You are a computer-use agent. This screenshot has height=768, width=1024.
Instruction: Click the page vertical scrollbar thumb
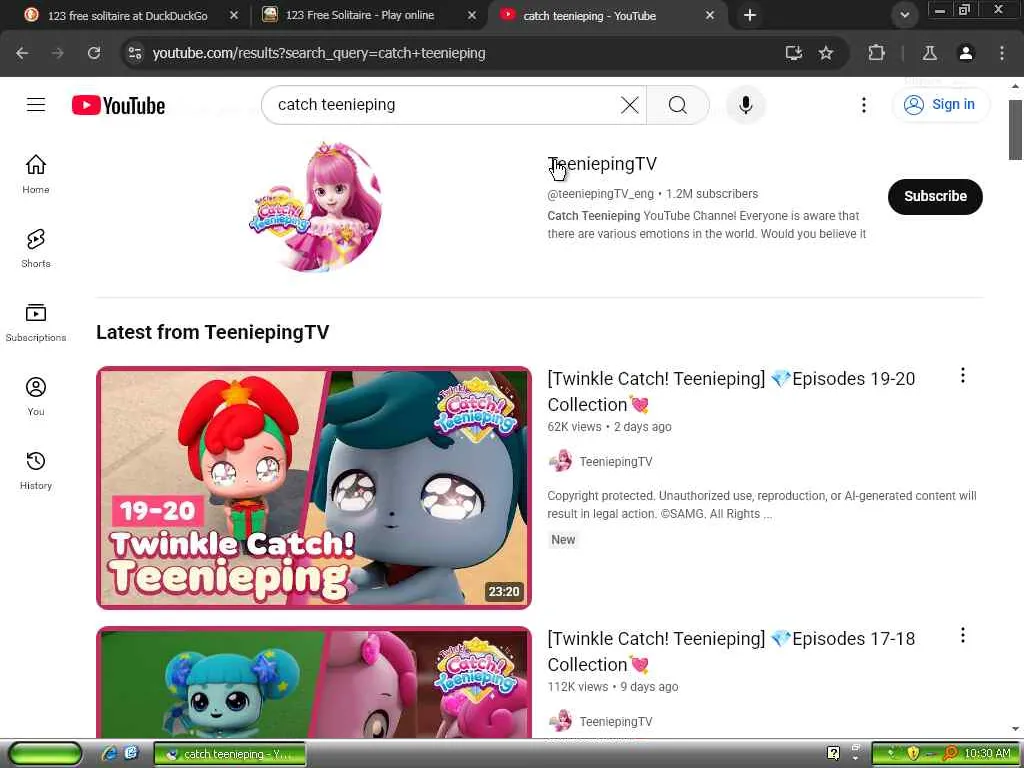pyautogui.click(x=1015, y=129)
